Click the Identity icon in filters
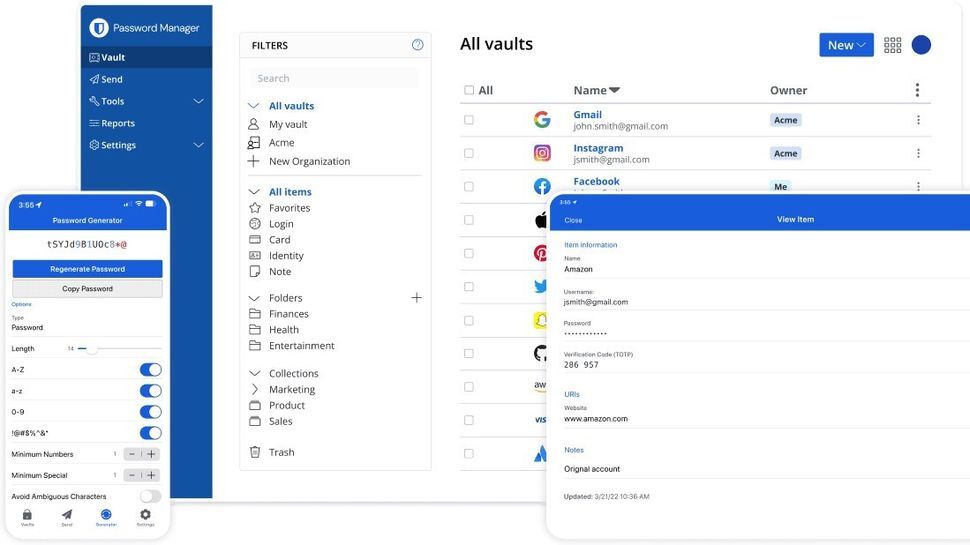The width and height of the screenshot is (970, 545). point(255,255)
